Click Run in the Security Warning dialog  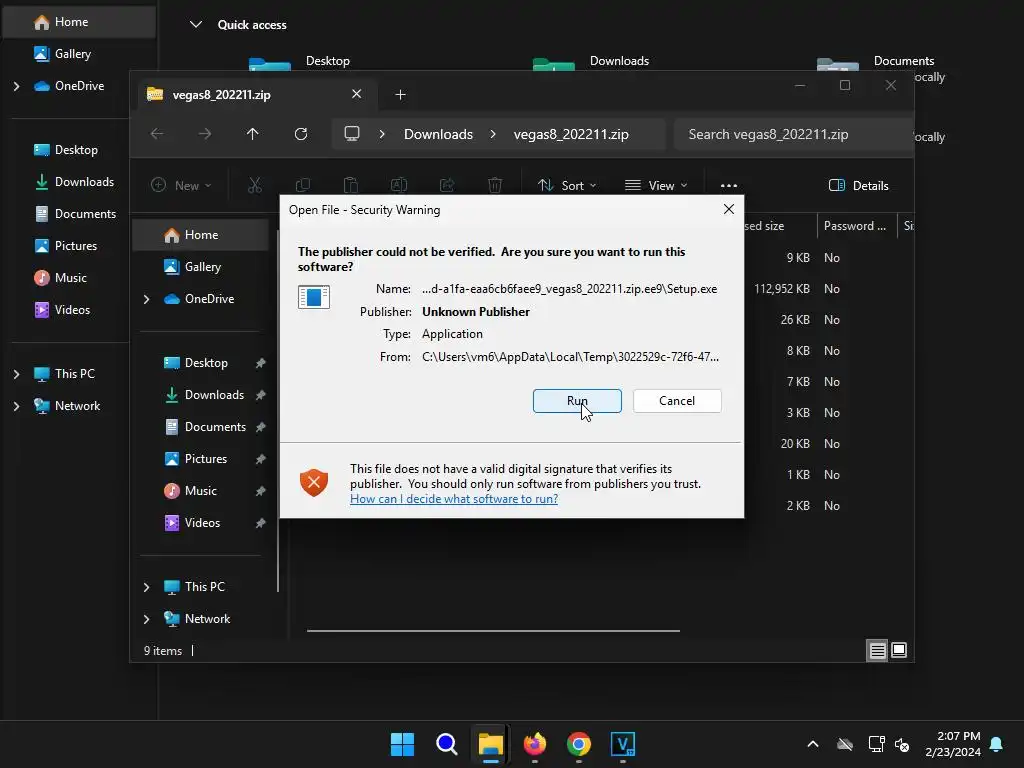577,401
